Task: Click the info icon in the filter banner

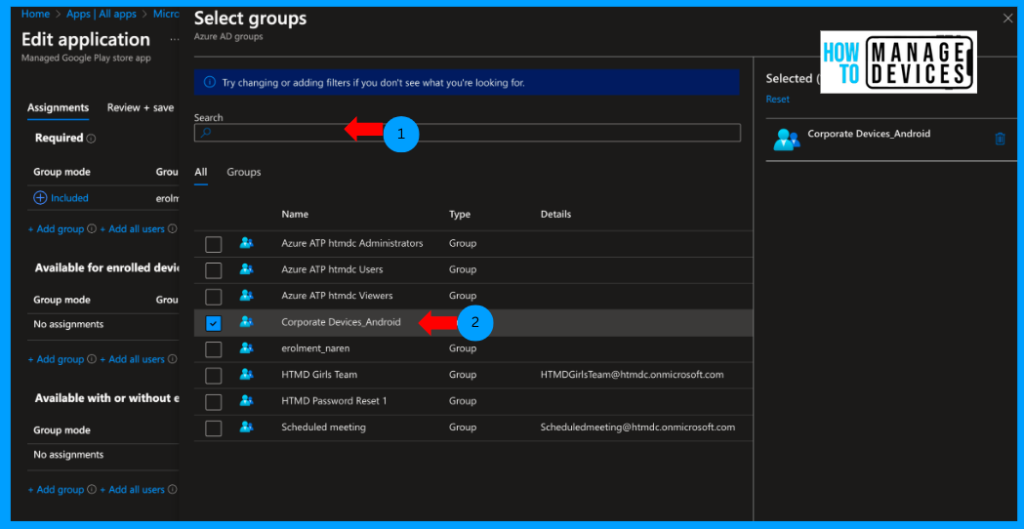Action: point(210,82)
